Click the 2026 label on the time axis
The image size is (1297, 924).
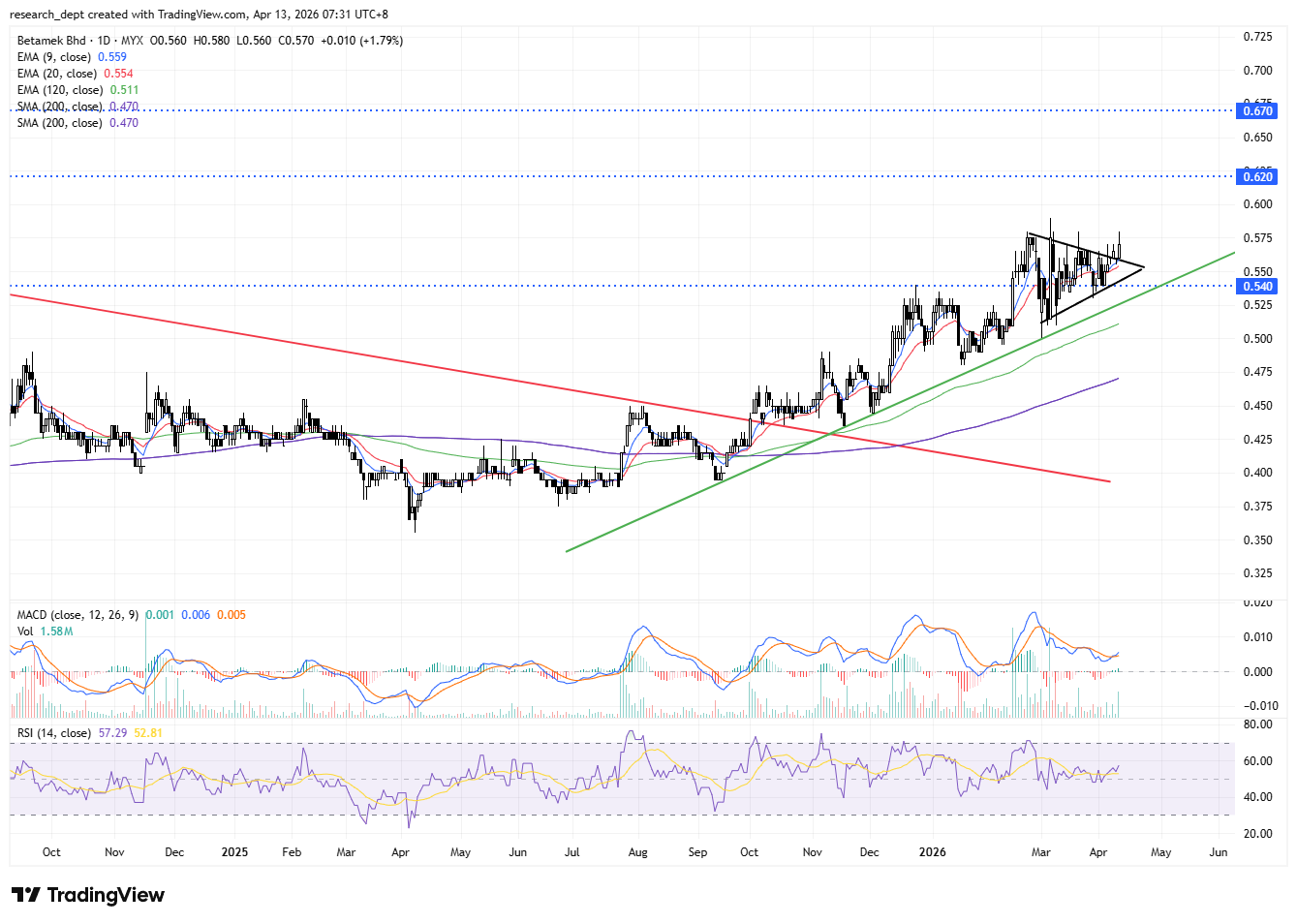[x=932, y=852]
